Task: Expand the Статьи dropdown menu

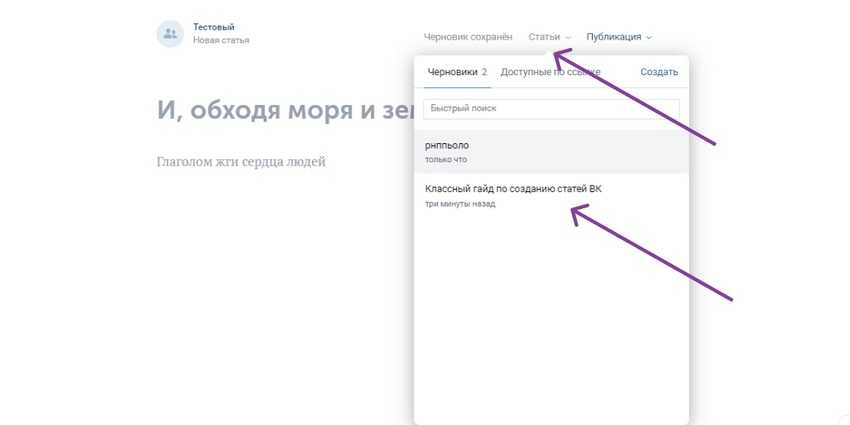Action: click(545, 37)
